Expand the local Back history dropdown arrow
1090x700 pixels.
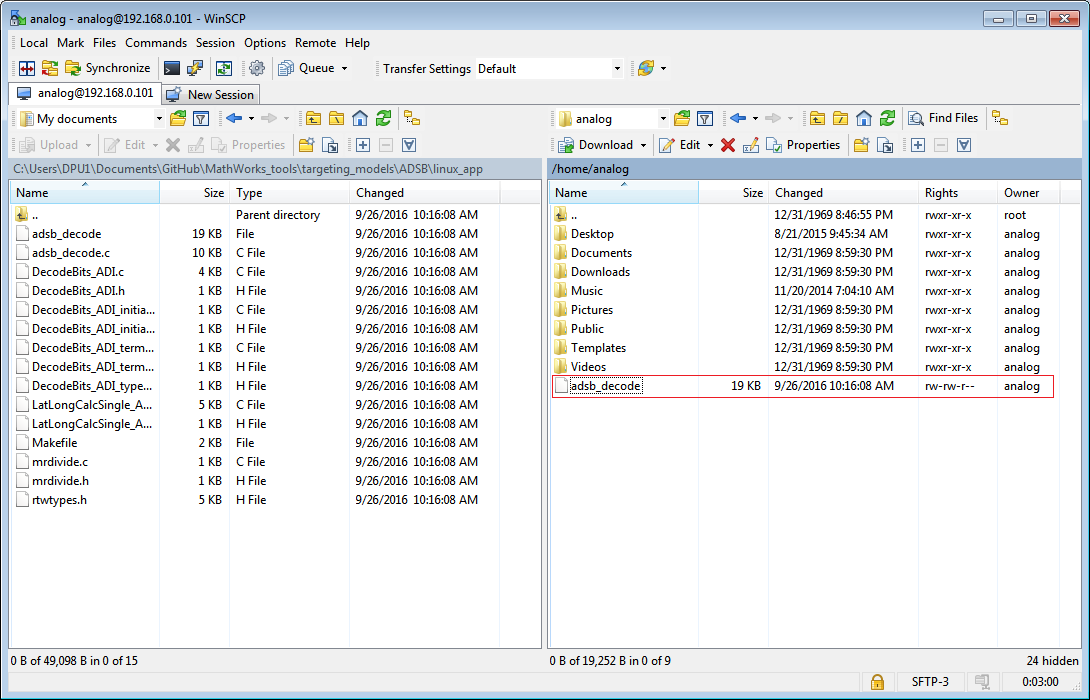point(251,119)
